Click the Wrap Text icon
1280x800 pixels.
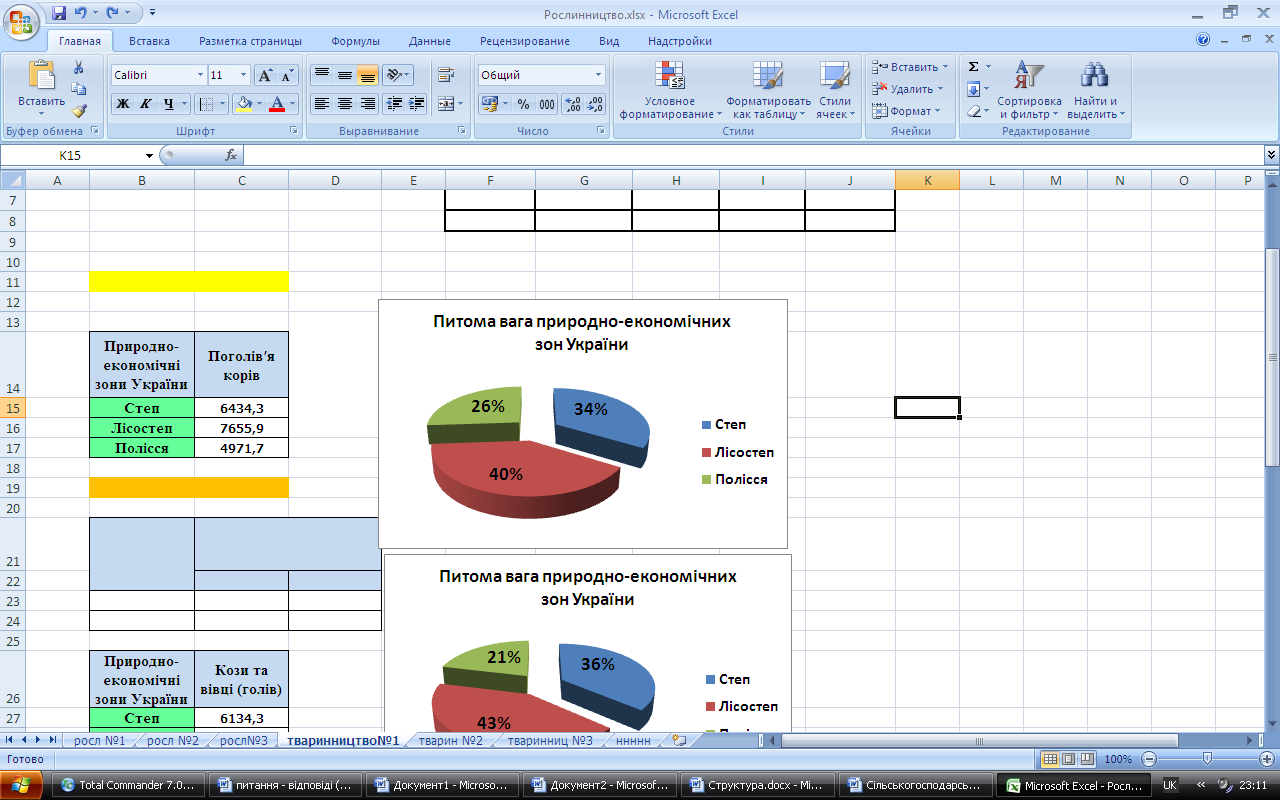click(x=446, y=75)
